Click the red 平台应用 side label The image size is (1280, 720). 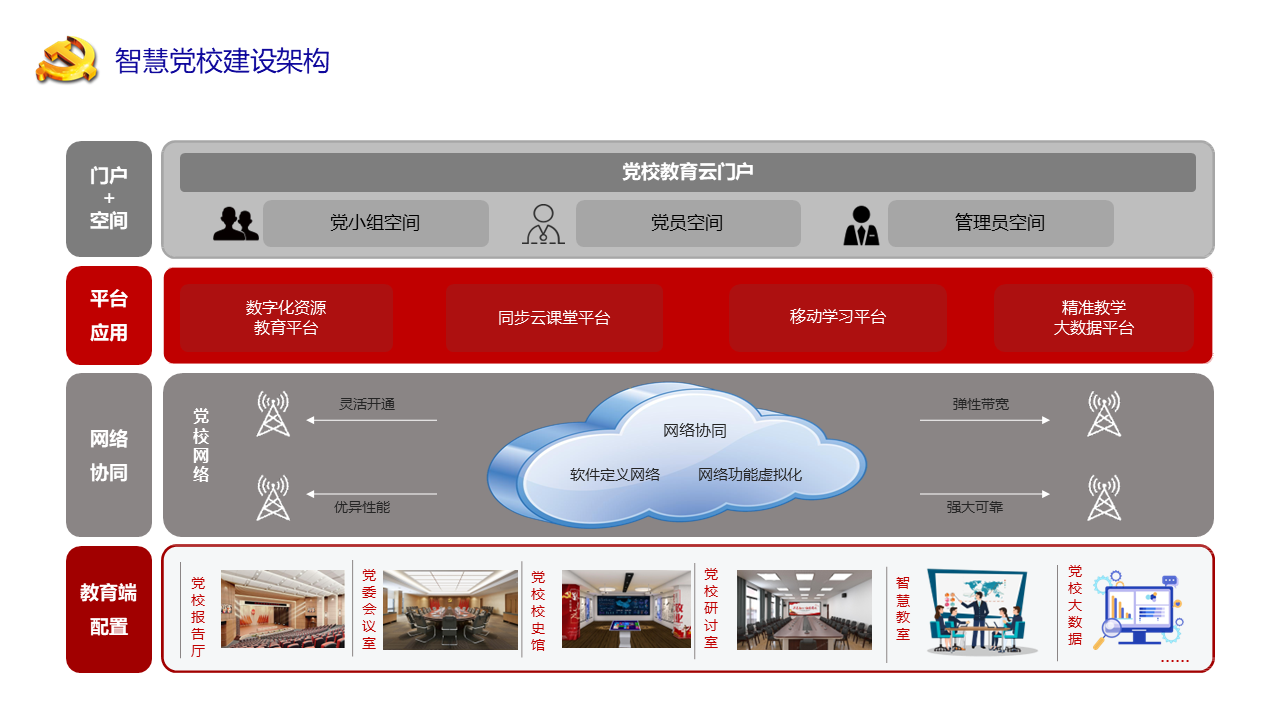[109, 315]
